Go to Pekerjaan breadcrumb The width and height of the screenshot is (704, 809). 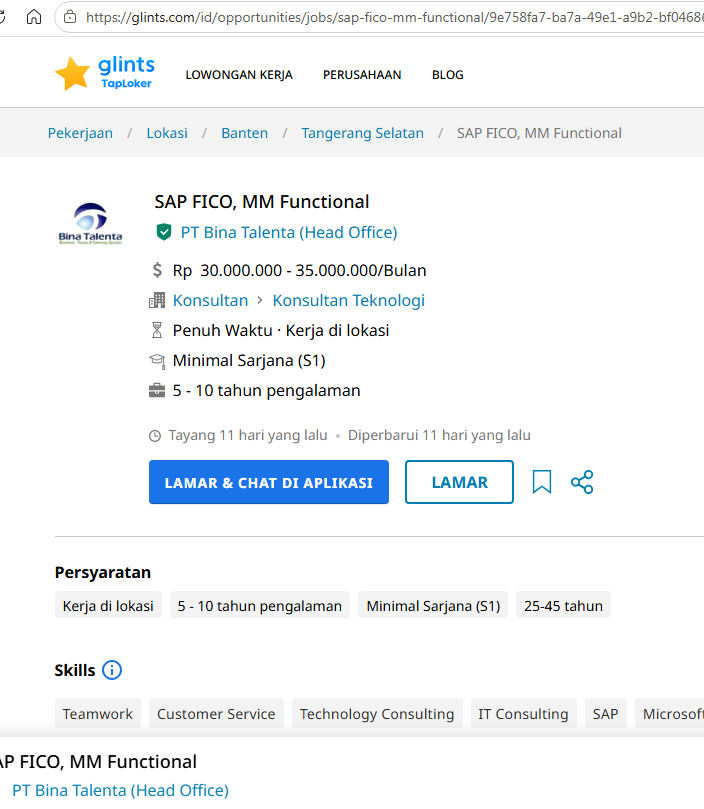tap(80, 133)
